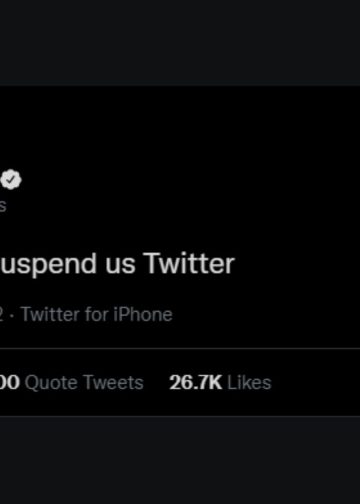
Task: Click the partial date before Twitter for iPhone
Action: tap(2, 314)
